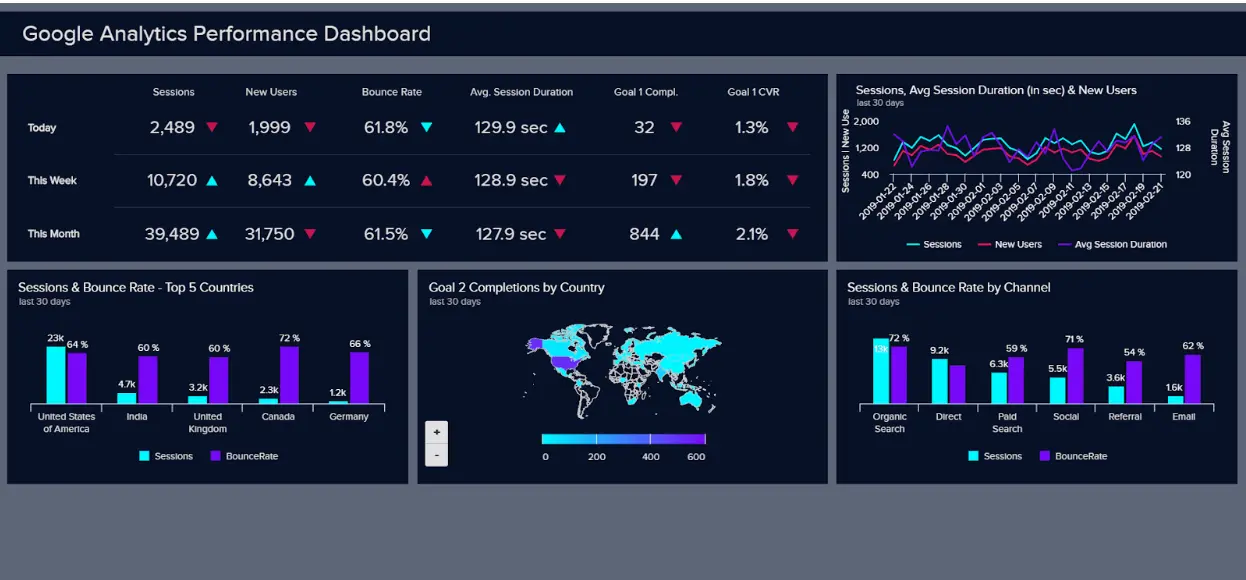Click the red up arrow beside This Week Bounce Rate
Screen dimensions: 1246x580
(x=425, y=180)
